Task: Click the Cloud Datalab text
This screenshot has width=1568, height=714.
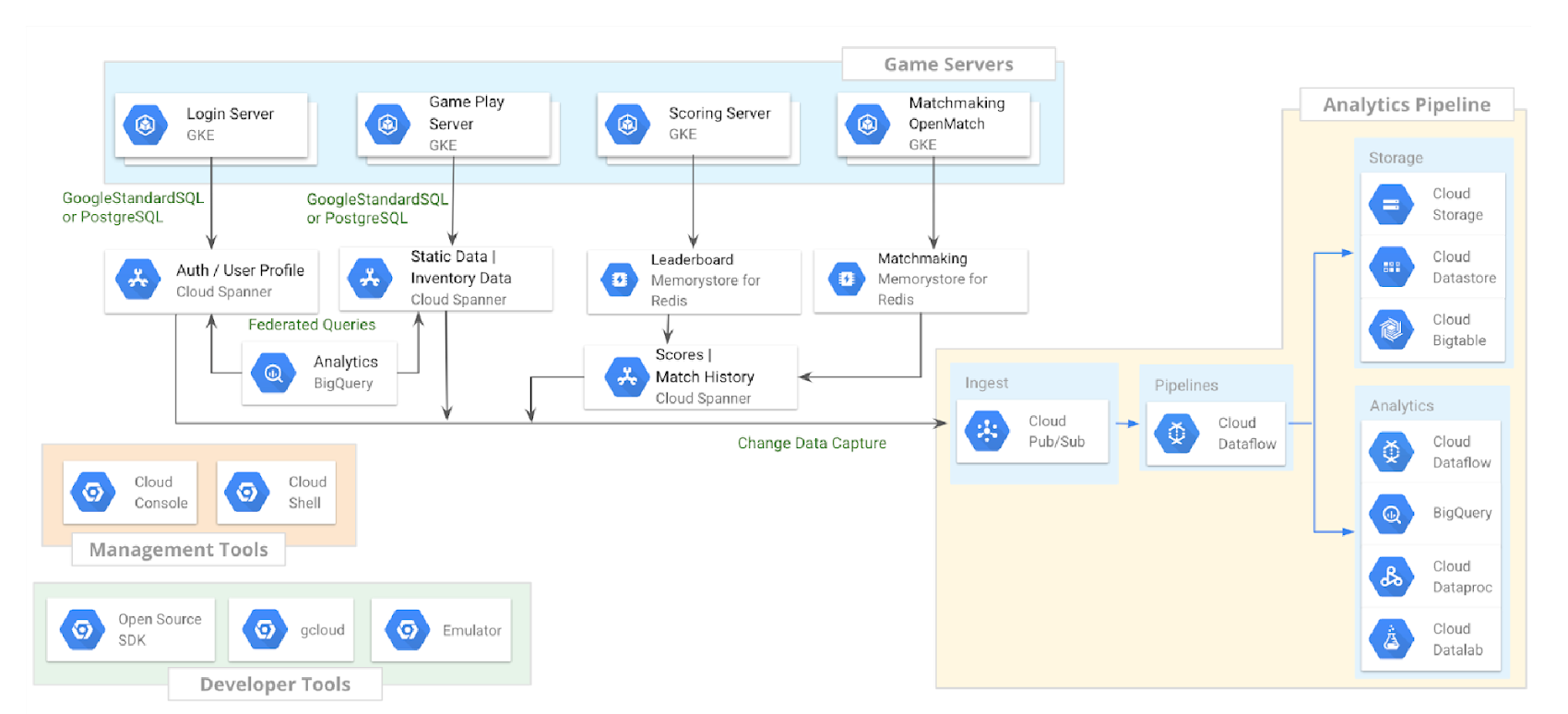Action: (x=1457, y=639)
